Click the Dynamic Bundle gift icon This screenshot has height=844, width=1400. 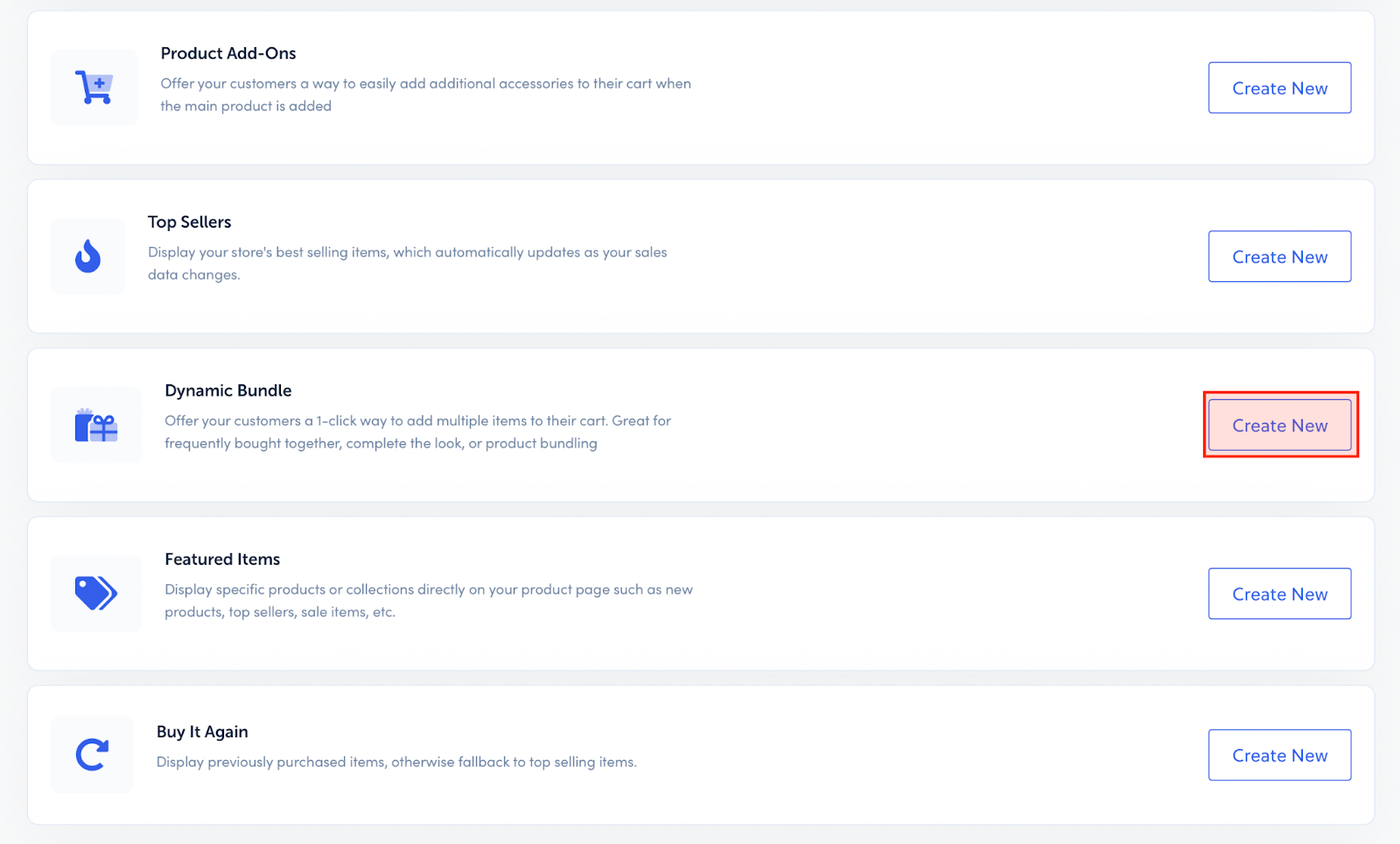(96, 426)
